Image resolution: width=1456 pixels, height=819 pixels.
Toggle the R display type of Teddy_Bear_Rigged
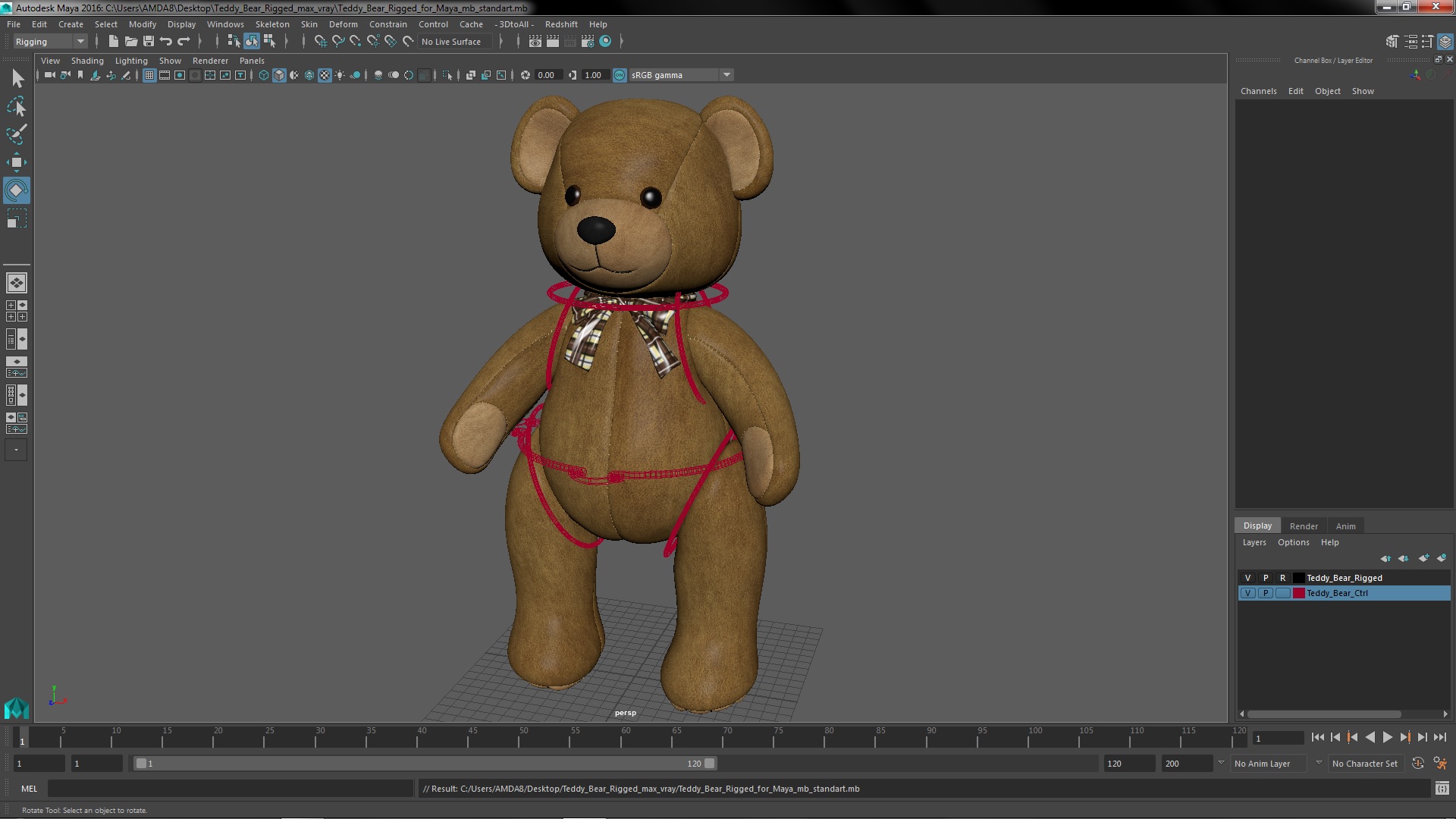(1282, 578)
